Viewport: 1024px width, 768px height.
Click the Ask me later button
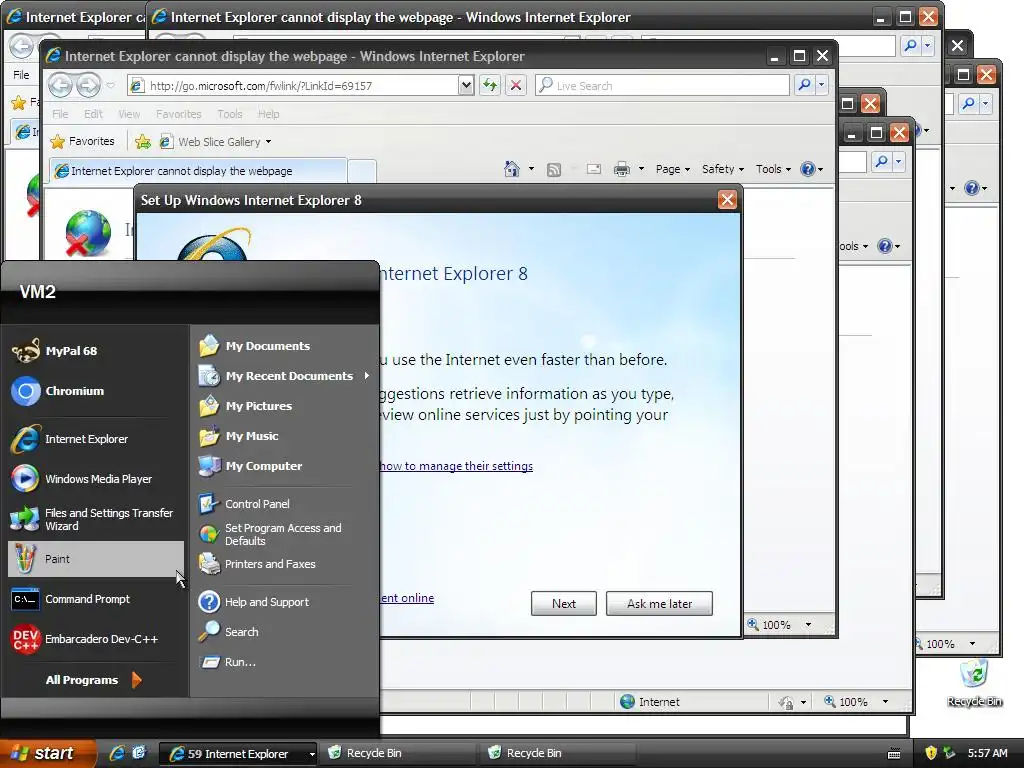[x=659, y=603]
